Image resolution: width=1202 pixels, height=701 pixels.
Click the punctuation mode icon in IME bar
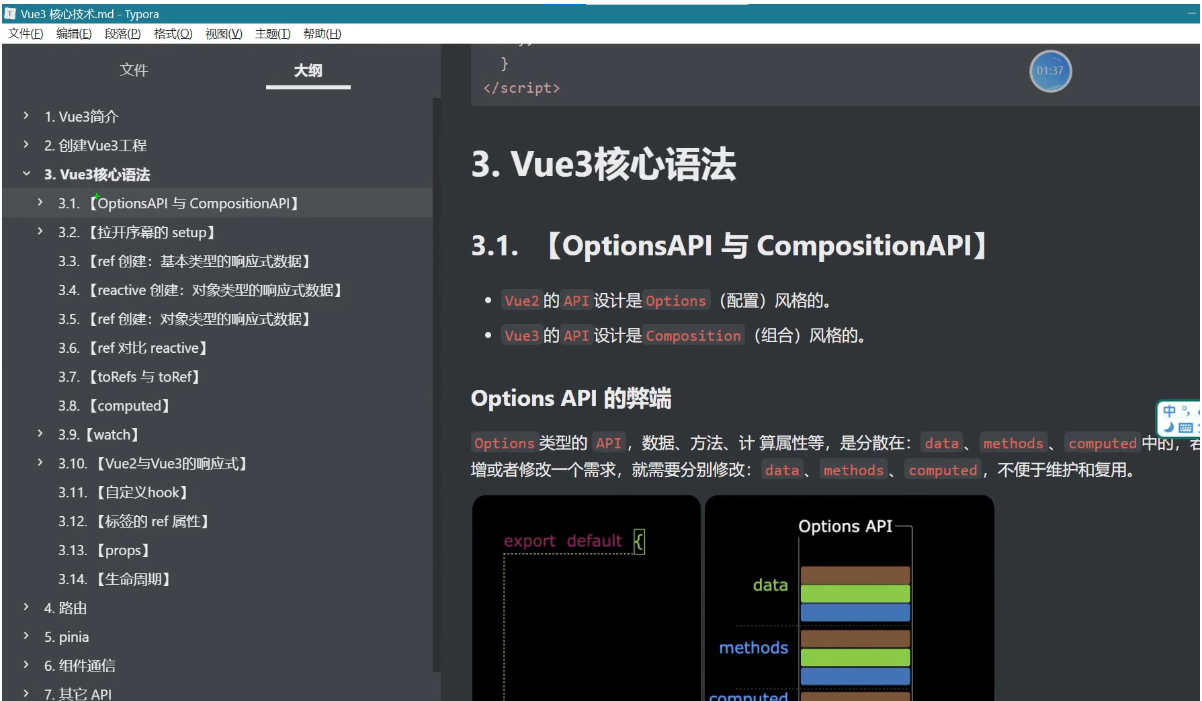click(1187, 411)
